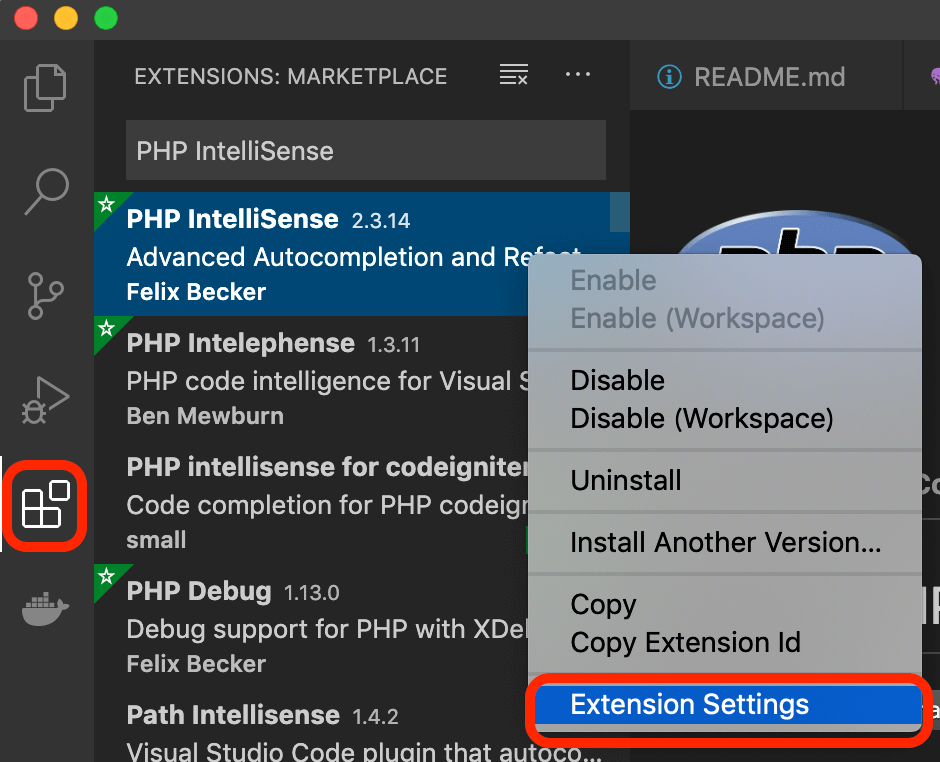Select PHP intellisense for codeigniter extension
940x762 pixels.
click(311, 502)
